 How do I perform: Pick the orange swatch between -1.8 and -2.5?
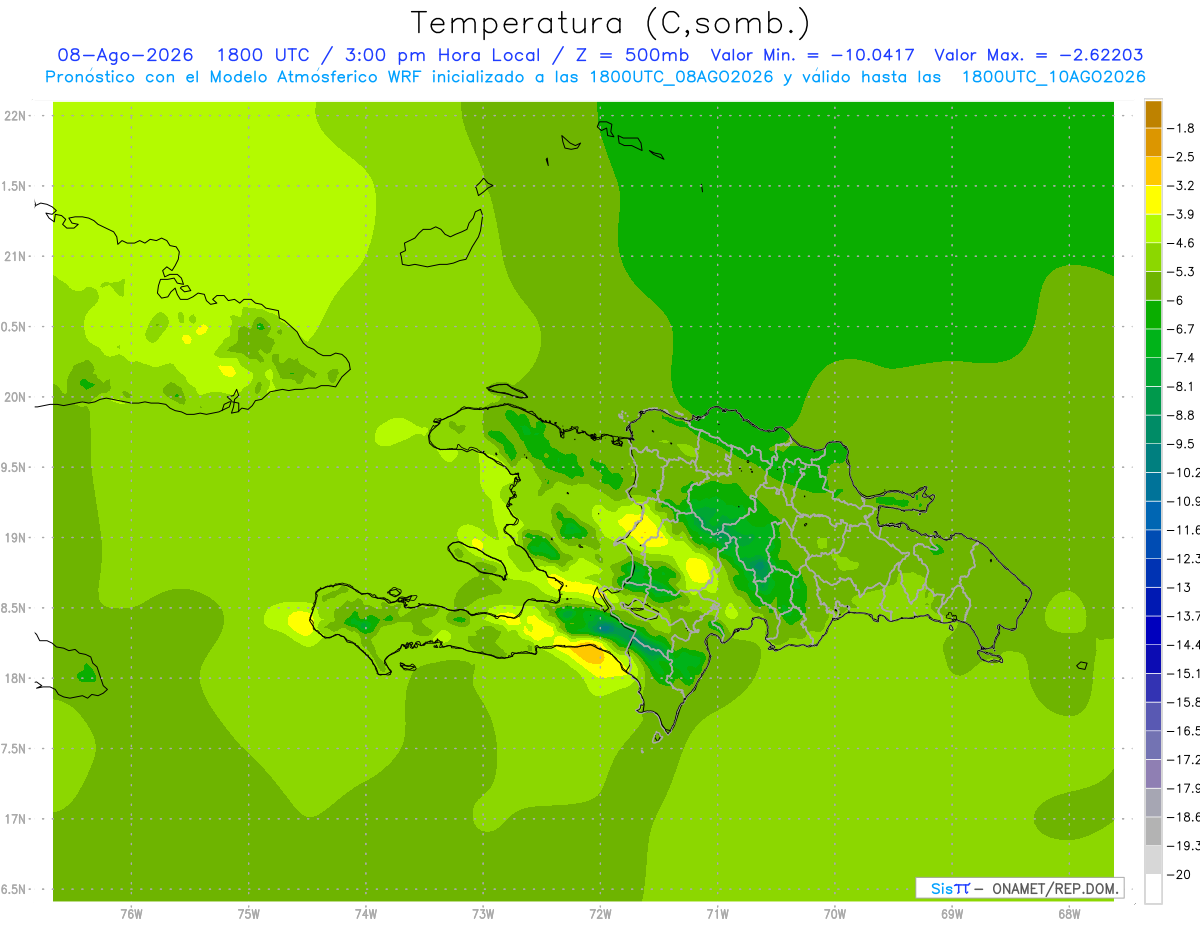click(x=1153, y=142)
